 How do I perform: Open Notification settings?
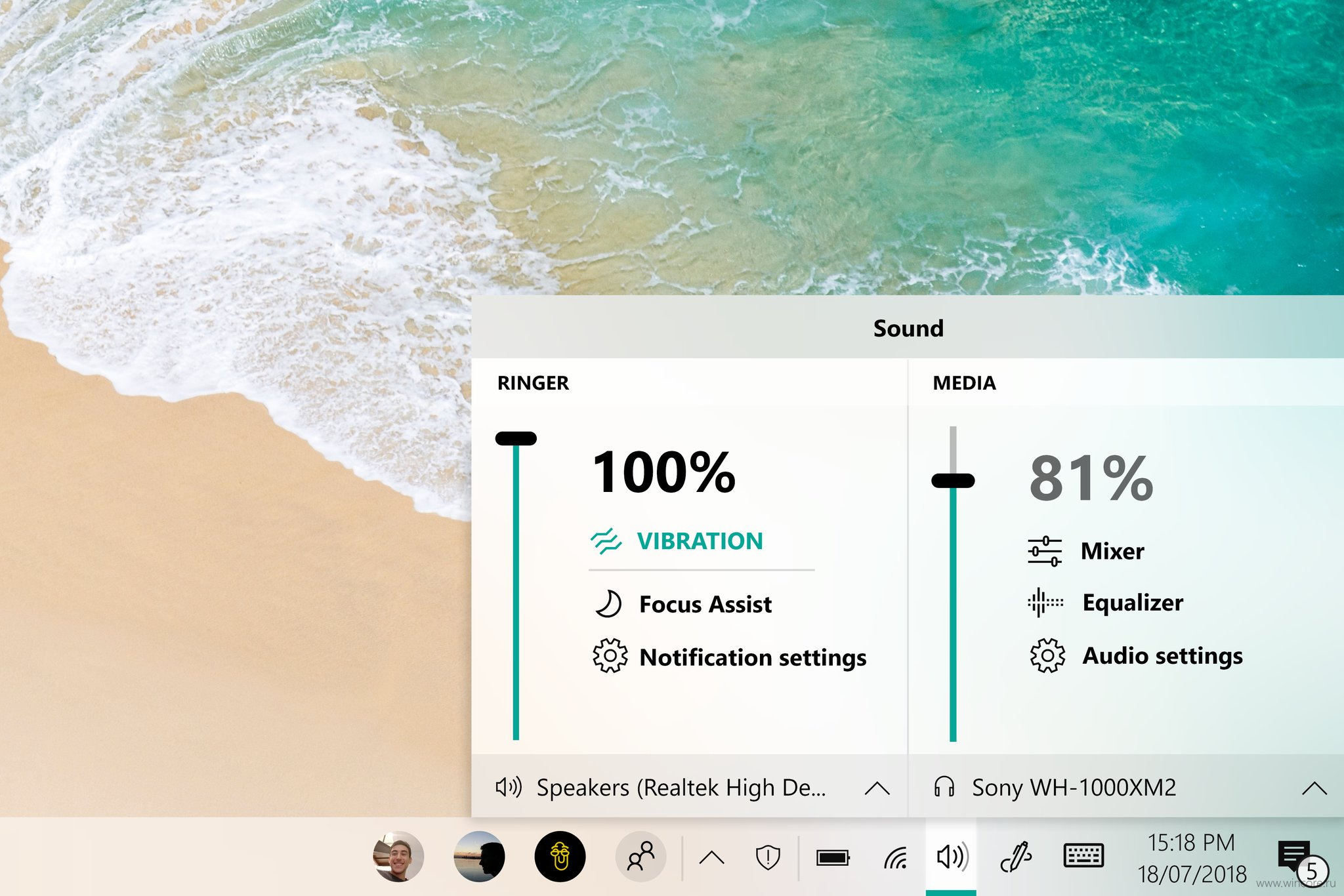[x=753, y=657]
